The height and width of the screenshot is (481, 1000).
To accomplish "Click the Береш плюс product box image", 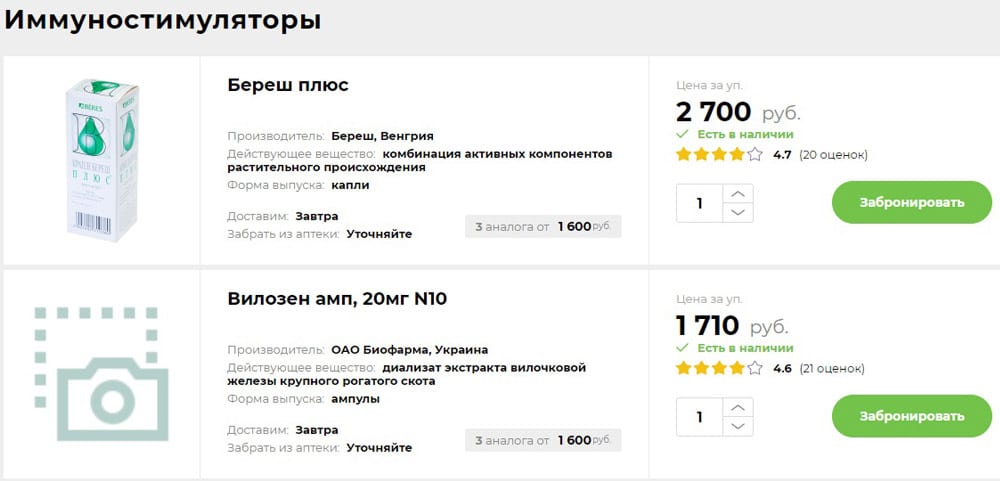I will [102, 160].
